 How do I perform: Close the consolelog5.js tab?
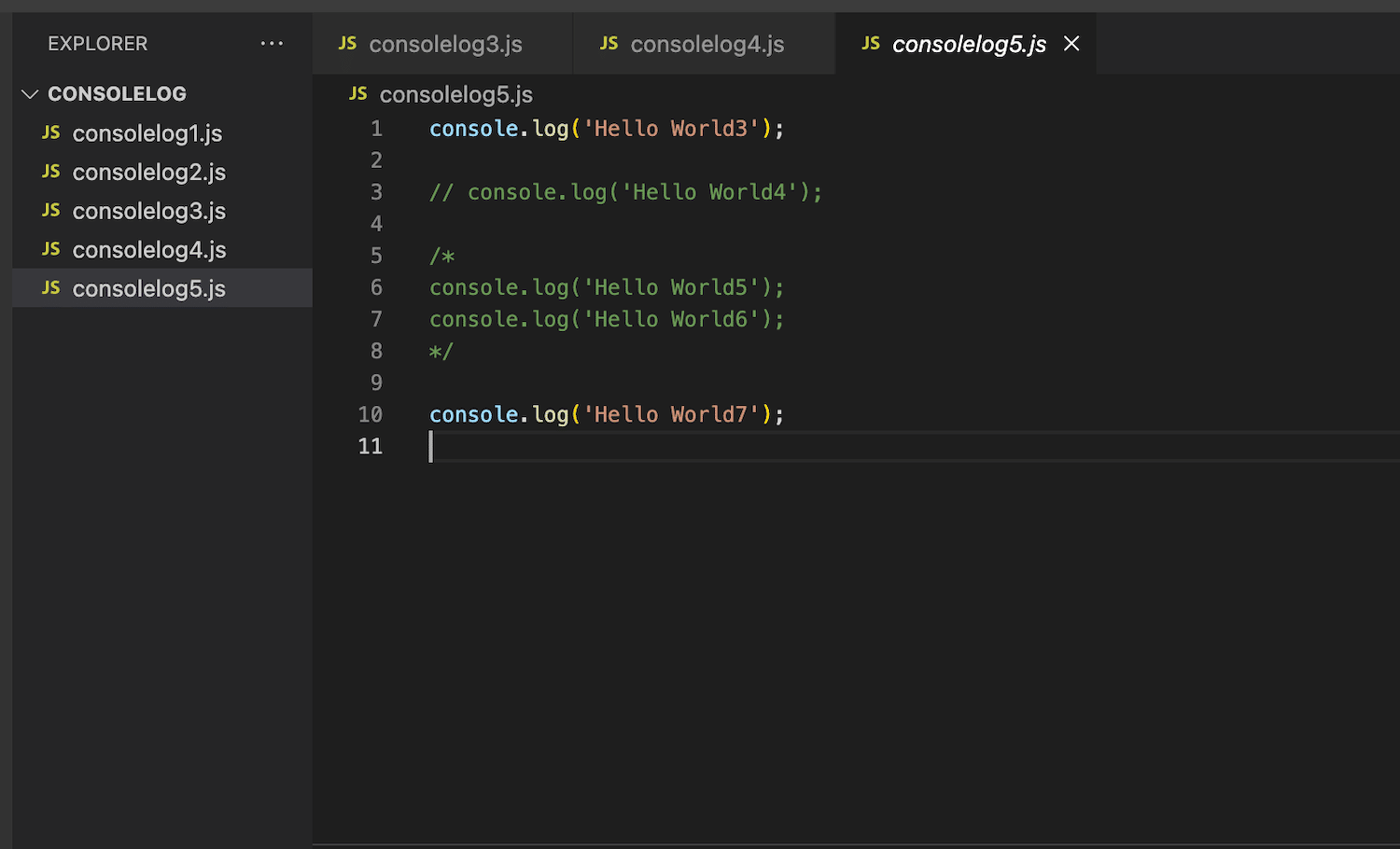(1071, 44)
